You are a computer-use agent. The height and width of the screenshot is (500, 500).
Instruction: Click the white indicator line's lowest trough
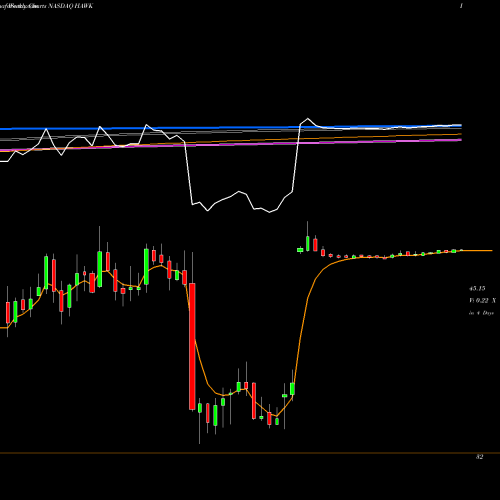pos(269,212)
